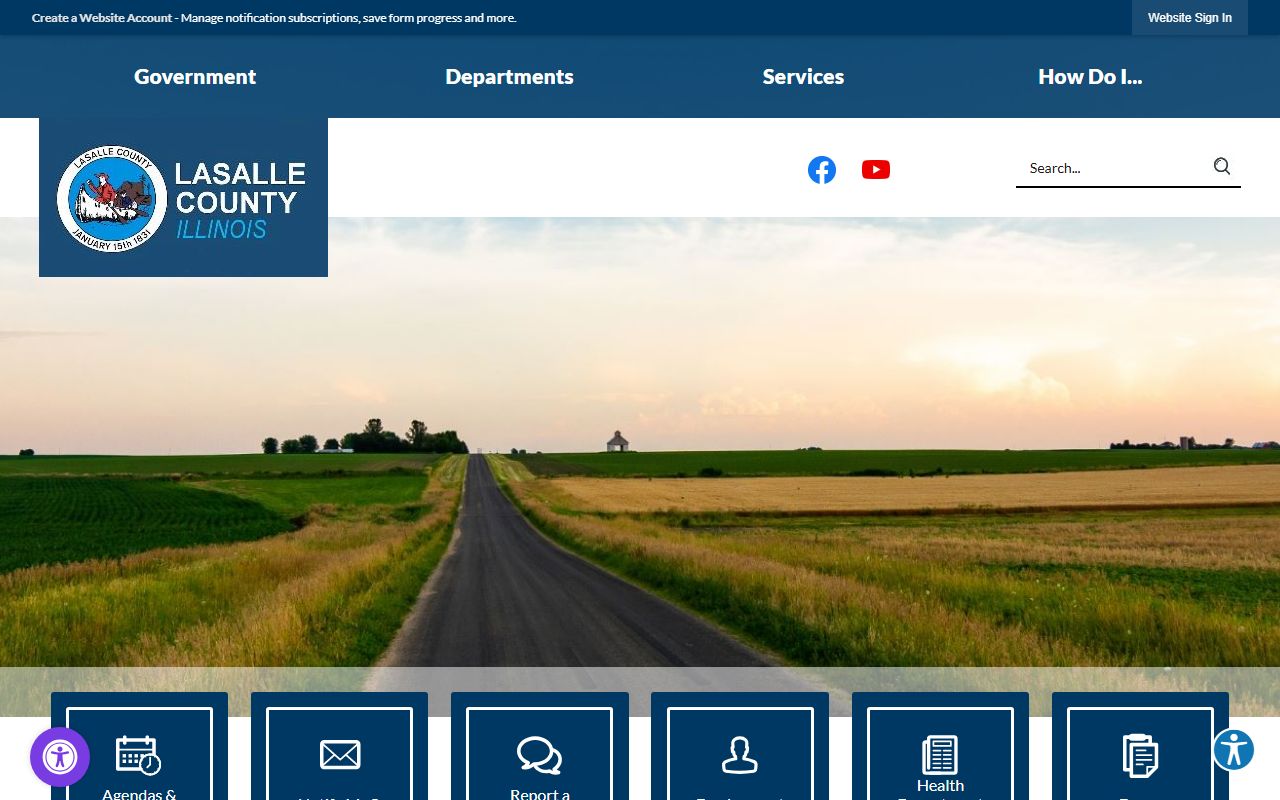The width and height of the screenshot is (1280, 800).
Task: Click into the Search input field
Action: [x=1115, y=168]
